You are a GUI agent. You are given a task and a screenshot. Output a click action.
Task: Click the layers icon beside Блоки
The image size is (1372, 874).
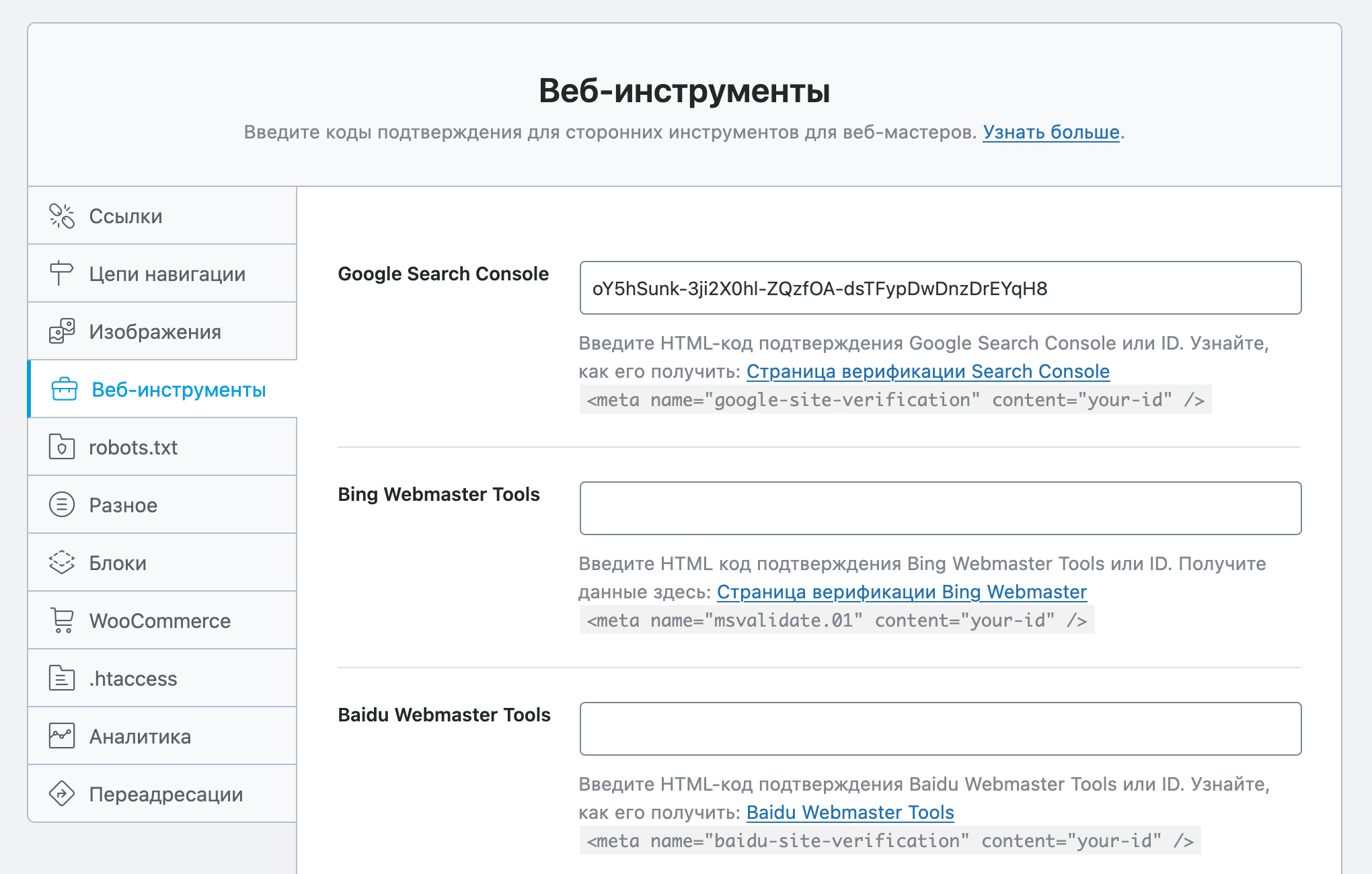(x=62, y=563)
